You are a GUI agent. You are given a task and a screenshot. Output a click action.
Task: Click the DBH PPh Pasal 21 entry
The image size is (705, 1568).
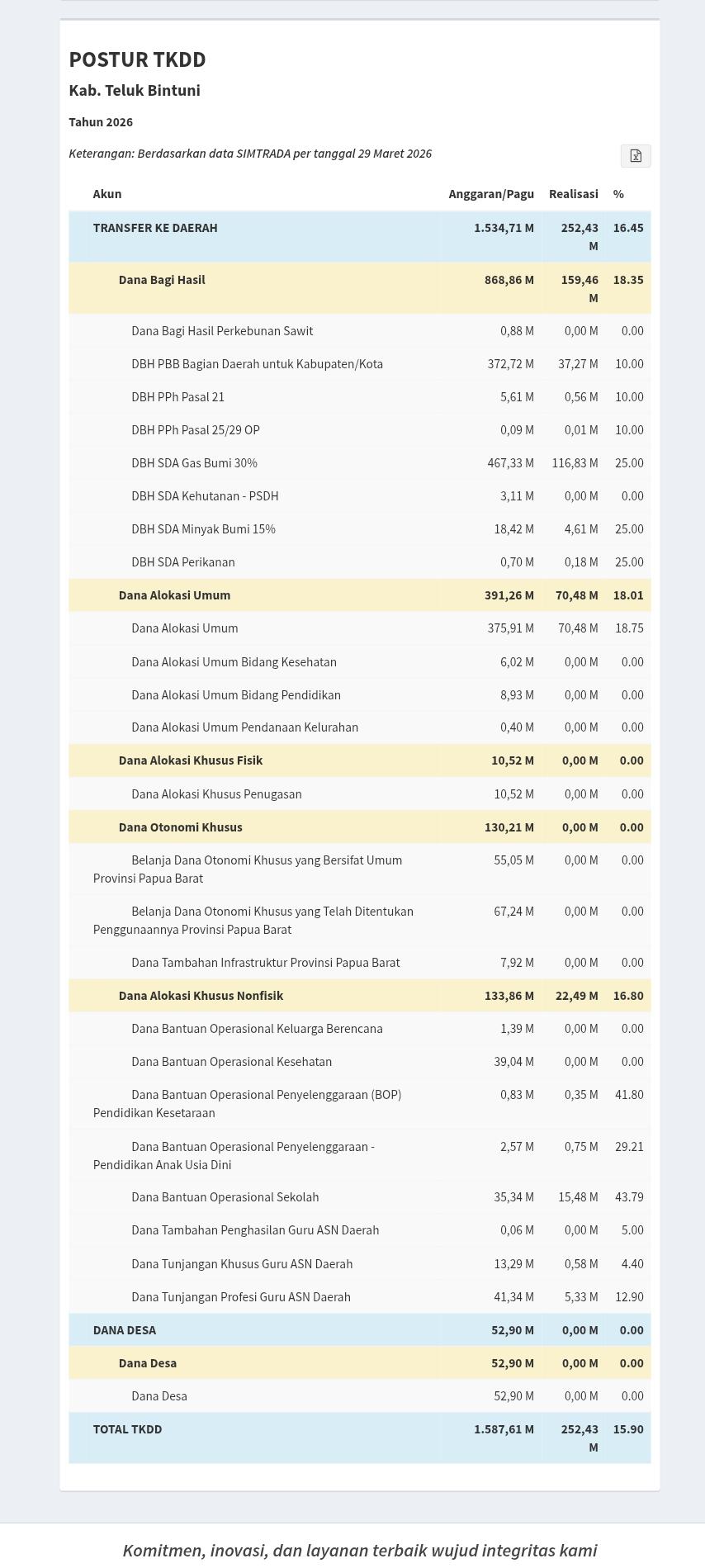(177, 397)
